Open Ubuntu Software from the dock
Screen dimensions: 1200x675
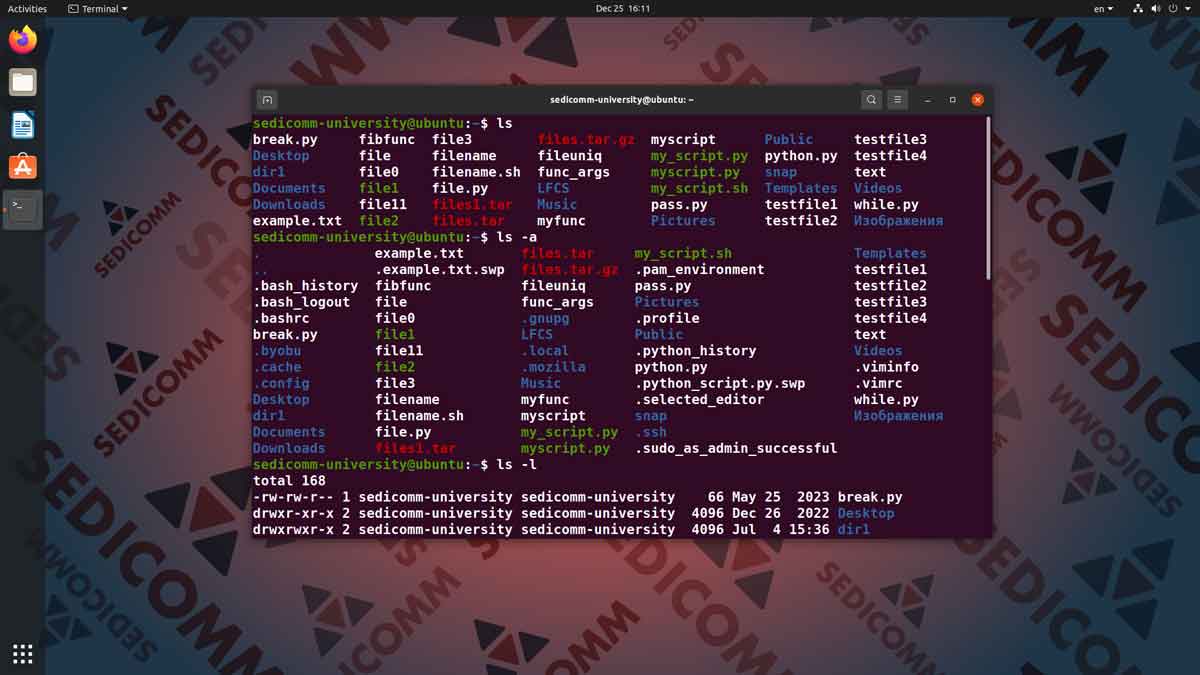pos(22,166)
